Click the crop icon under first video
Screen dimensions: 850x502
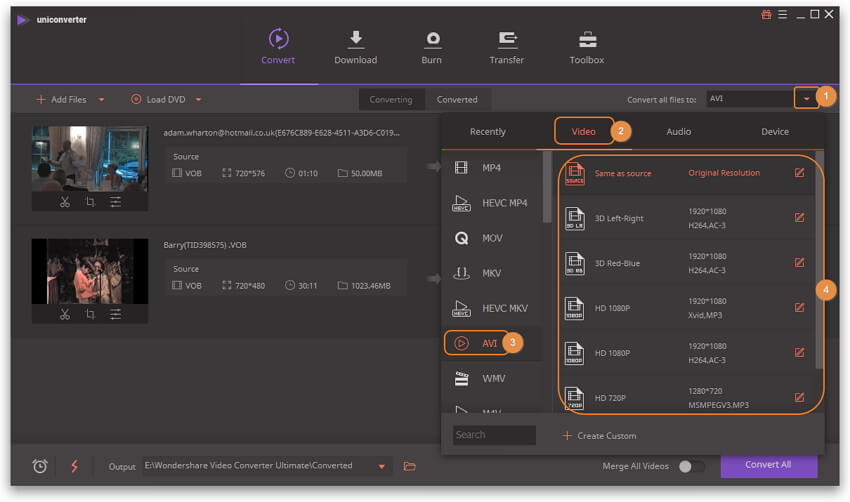[x=90, y=202]
